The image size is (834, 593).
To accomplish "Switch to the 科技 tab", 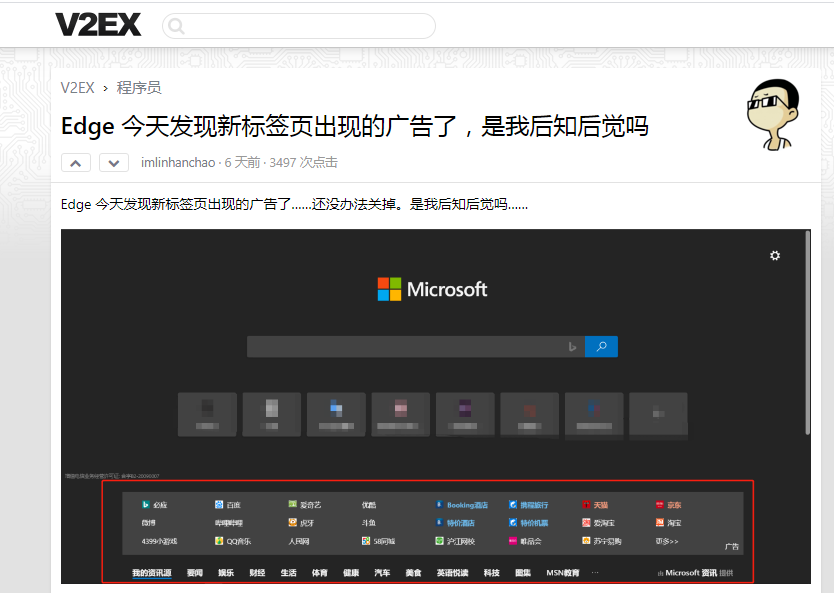I will click(491, 573).
